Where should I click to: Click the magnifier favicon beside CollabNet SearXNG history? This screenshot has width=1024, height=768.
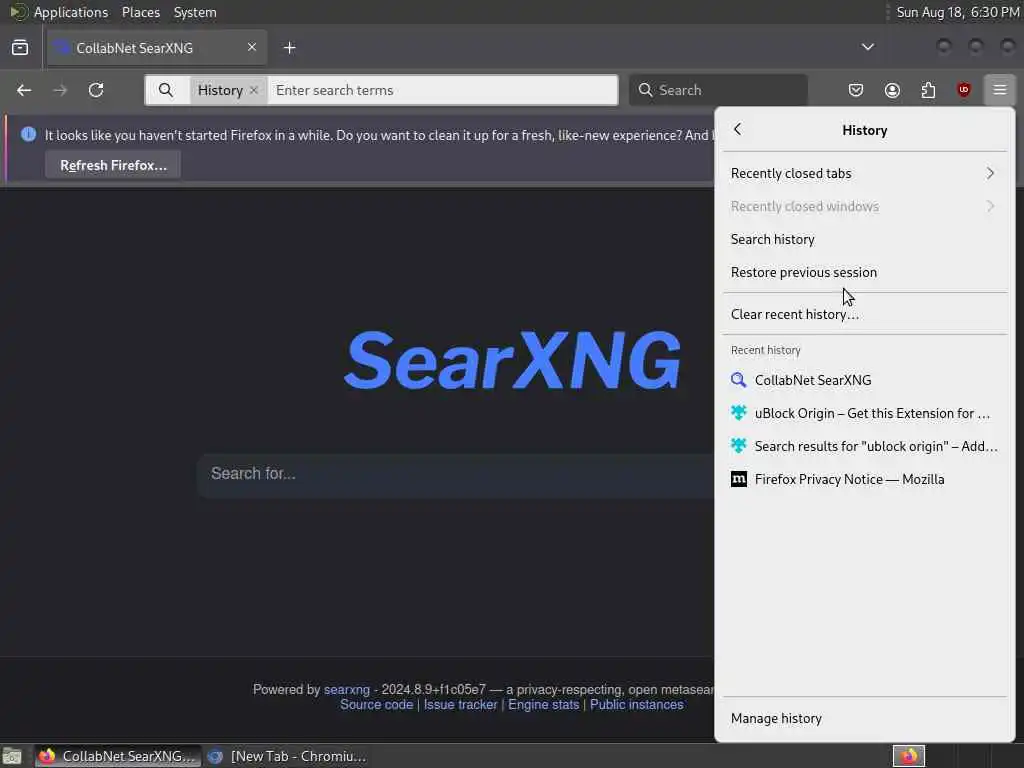tap(738, 380)
